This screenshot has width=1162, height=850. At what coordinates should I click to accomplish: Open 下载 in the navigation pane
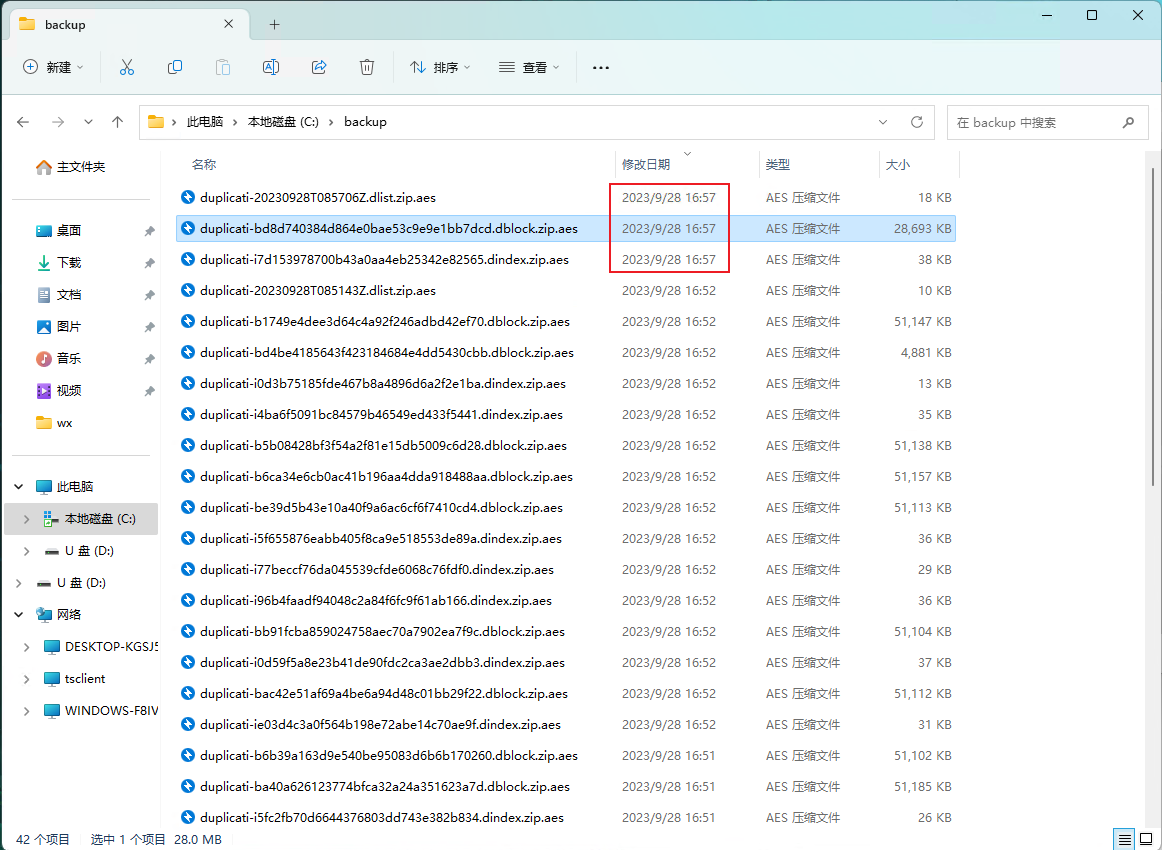[69, 263]
